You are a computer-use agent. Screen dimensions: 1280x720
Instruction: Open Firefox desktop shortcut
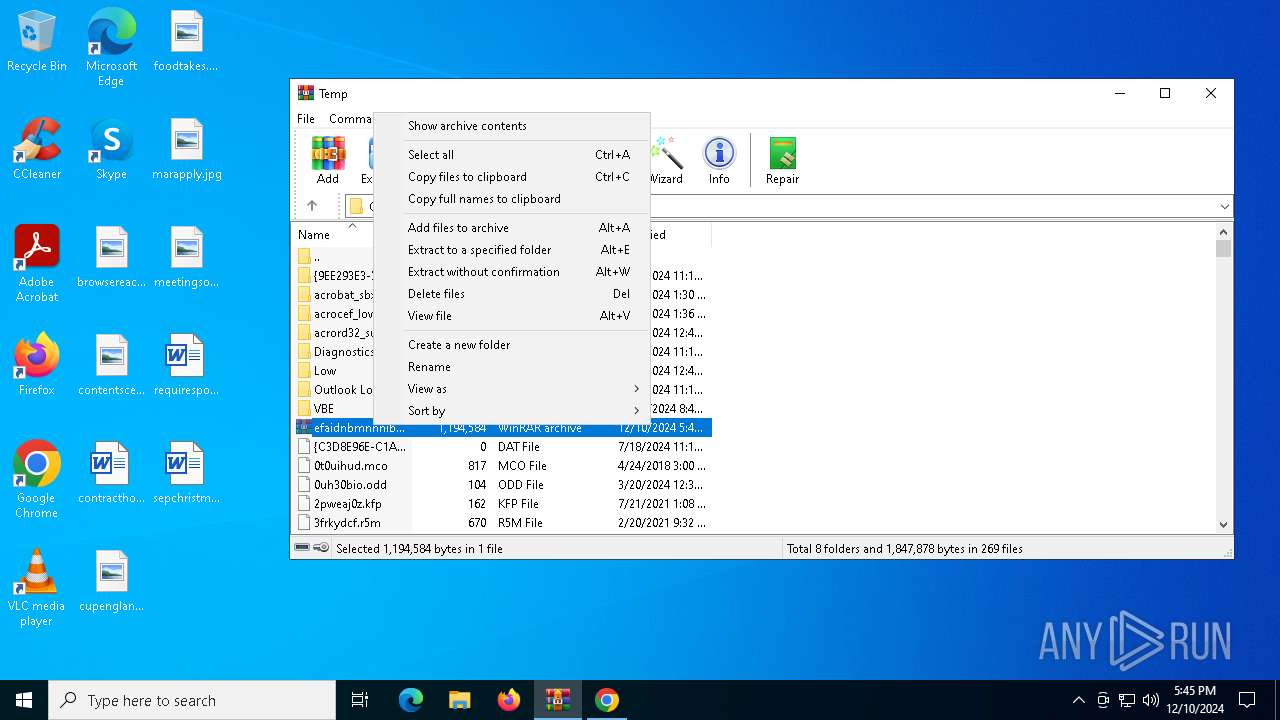[37, 365]
